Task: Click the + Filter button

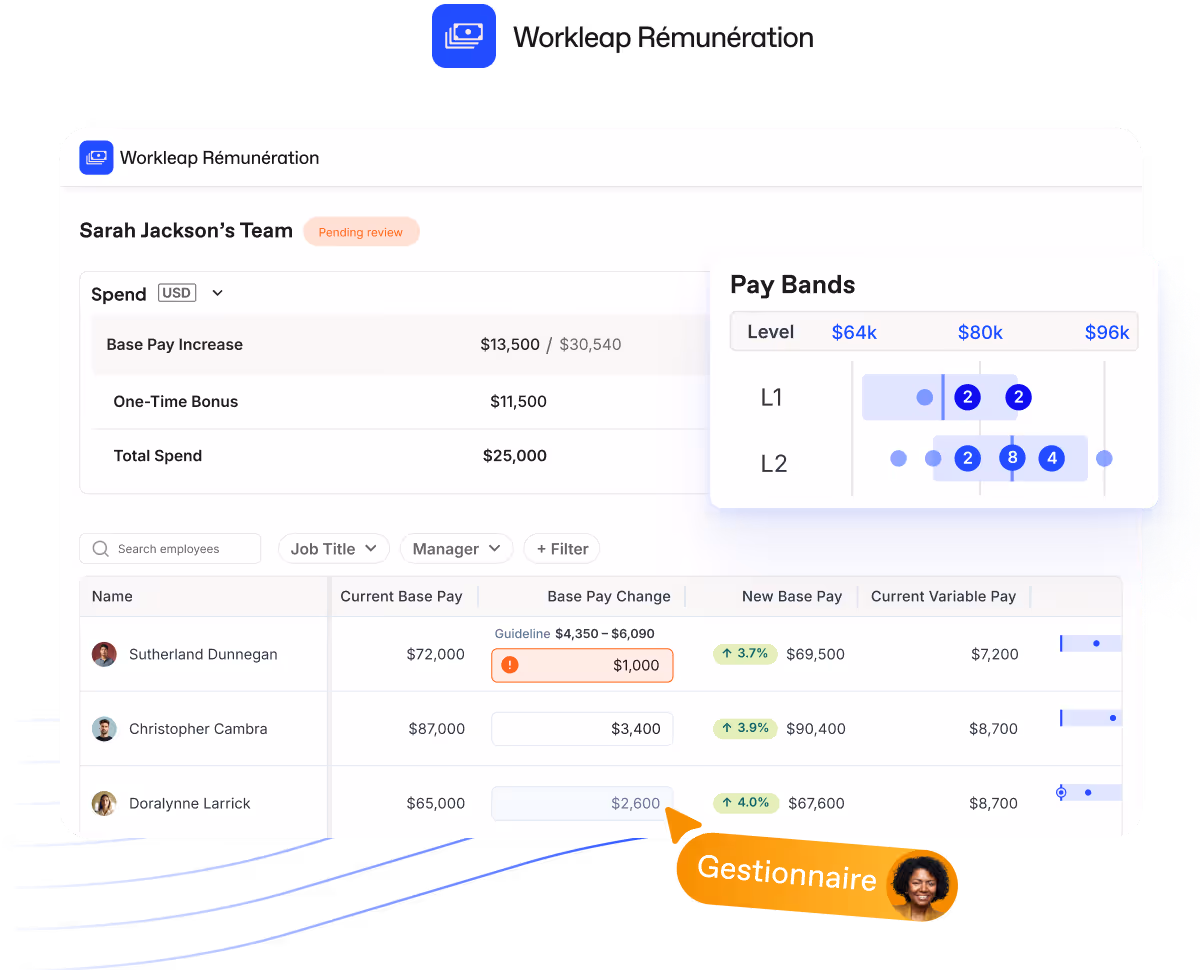Action: click(x=562, y=549)
